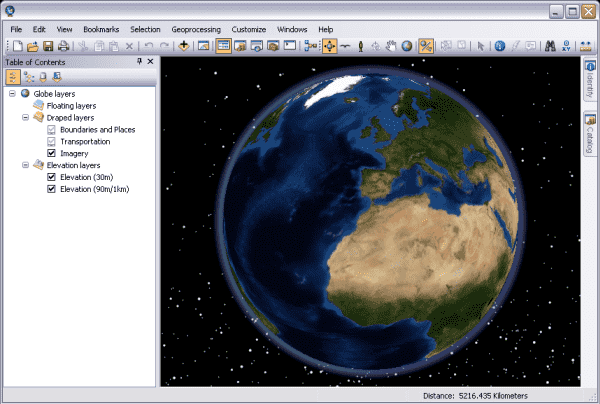Open the Customize menu

249,29
